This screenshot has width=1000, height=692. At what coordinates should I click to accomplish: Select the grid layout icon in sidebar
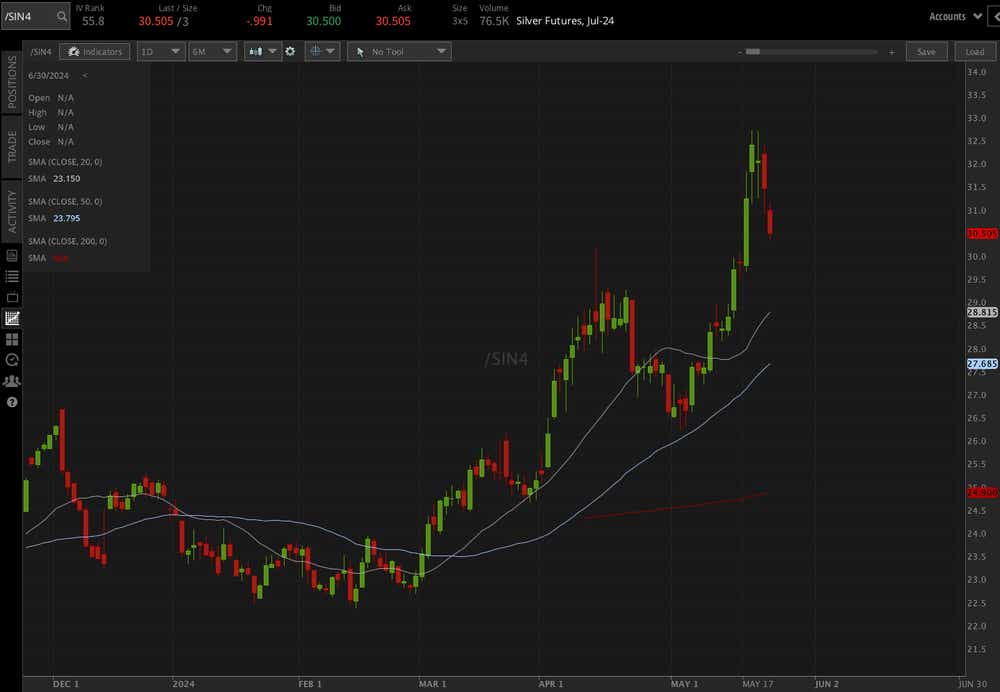pyautogui.click(x=12, y=339)
